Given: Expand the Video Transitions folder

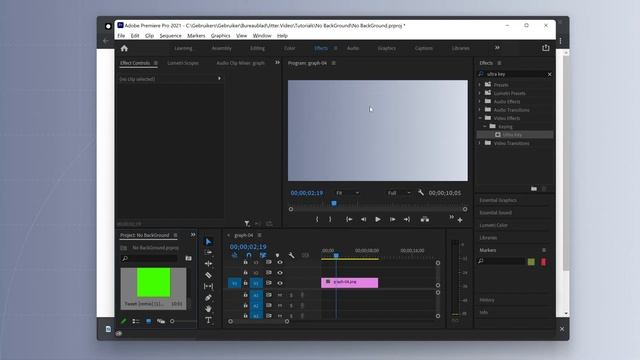Looking at the screenshot, I should (480, 143).
